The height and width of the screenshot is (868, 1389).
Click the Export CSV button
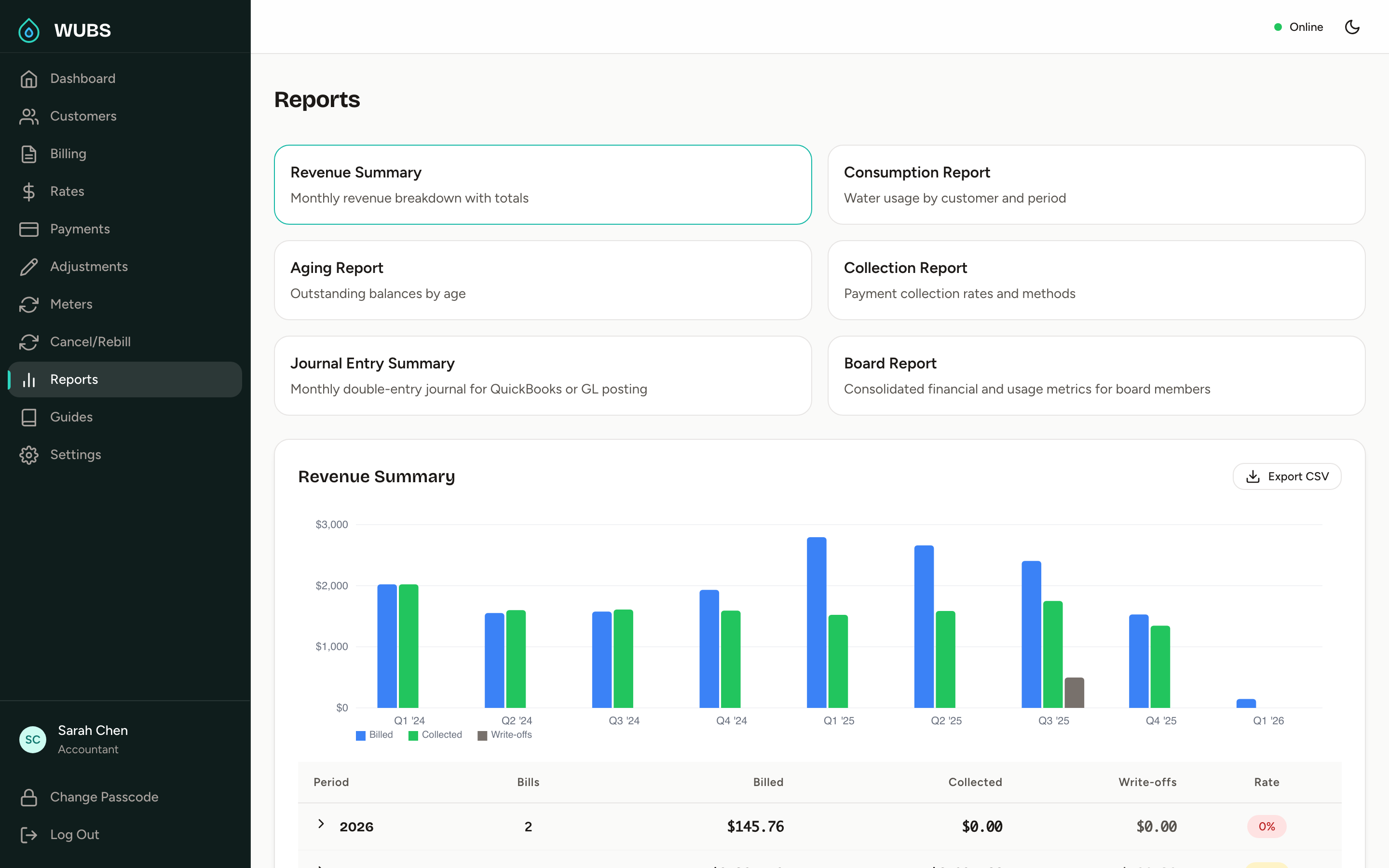point(1287,476)
